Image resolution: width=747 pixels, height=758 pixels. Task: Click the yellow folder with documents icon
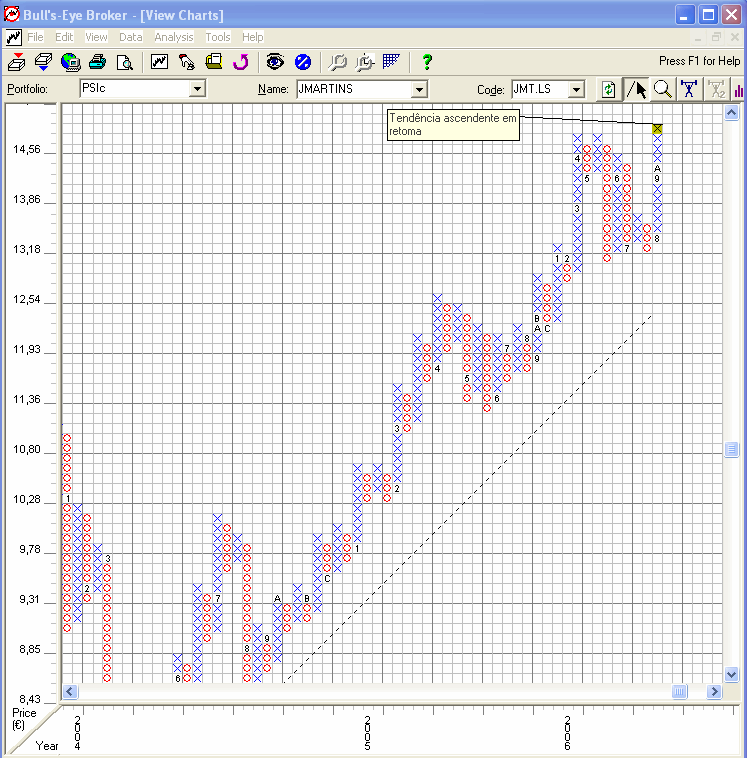tap(214, 61)
